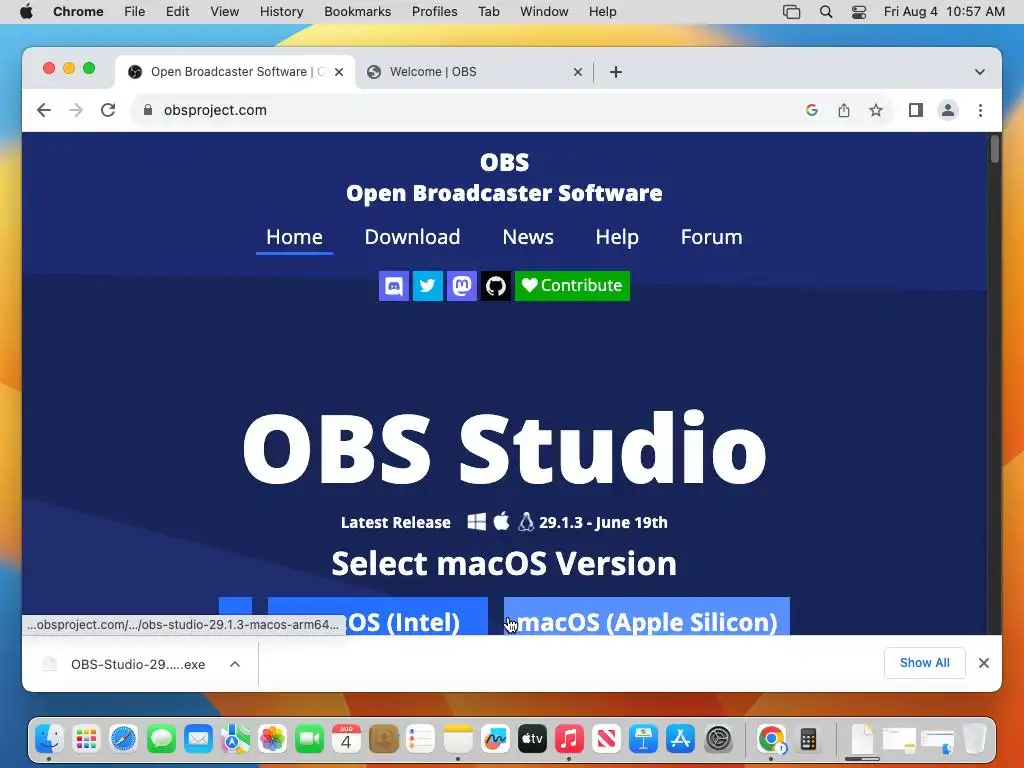The image size is (1024, 768).
Task: Open Finder from the Dock
Action: [49, 739]
